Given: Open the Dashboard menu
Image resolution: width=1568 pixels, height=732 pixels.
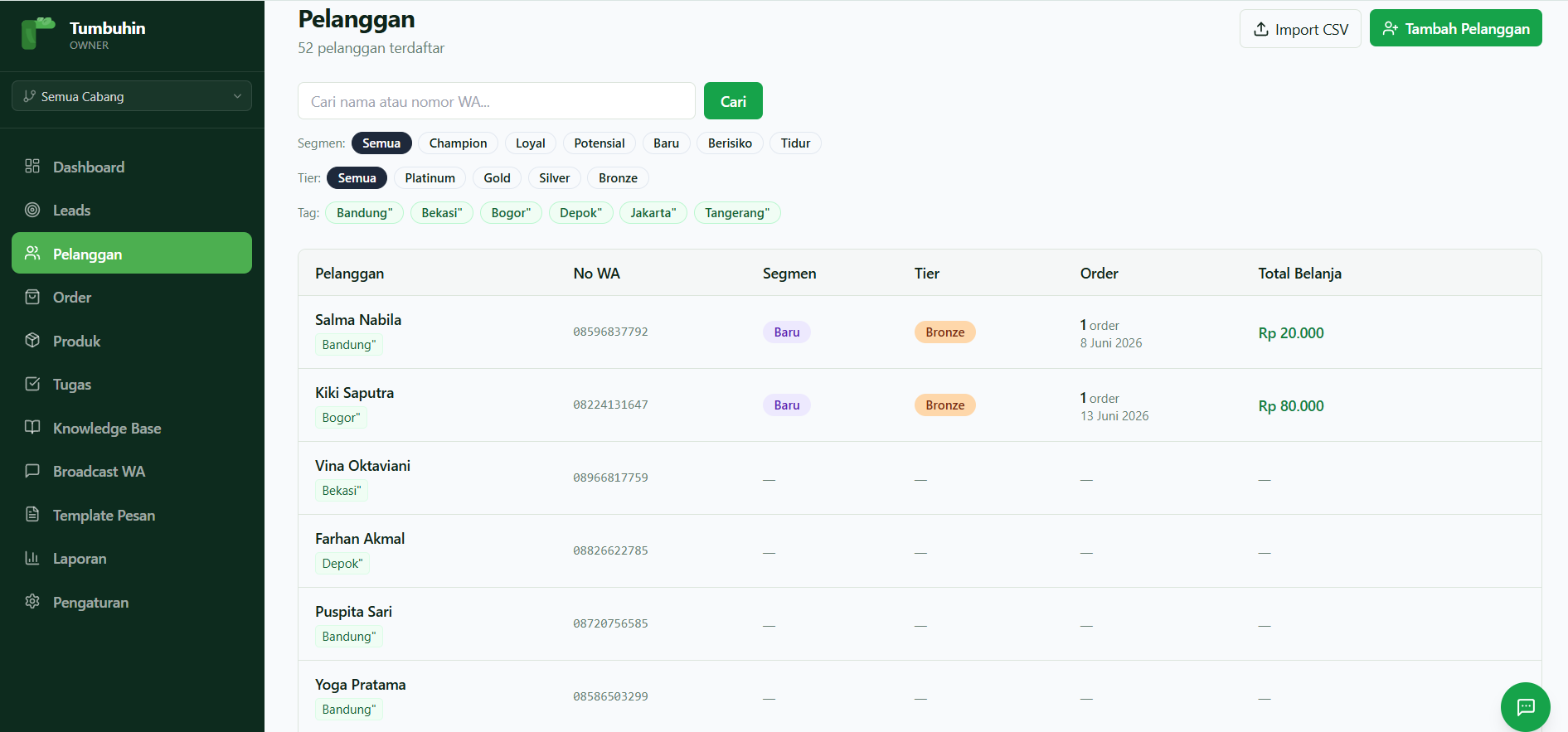Looking at the screenshot, I should 132,167.
